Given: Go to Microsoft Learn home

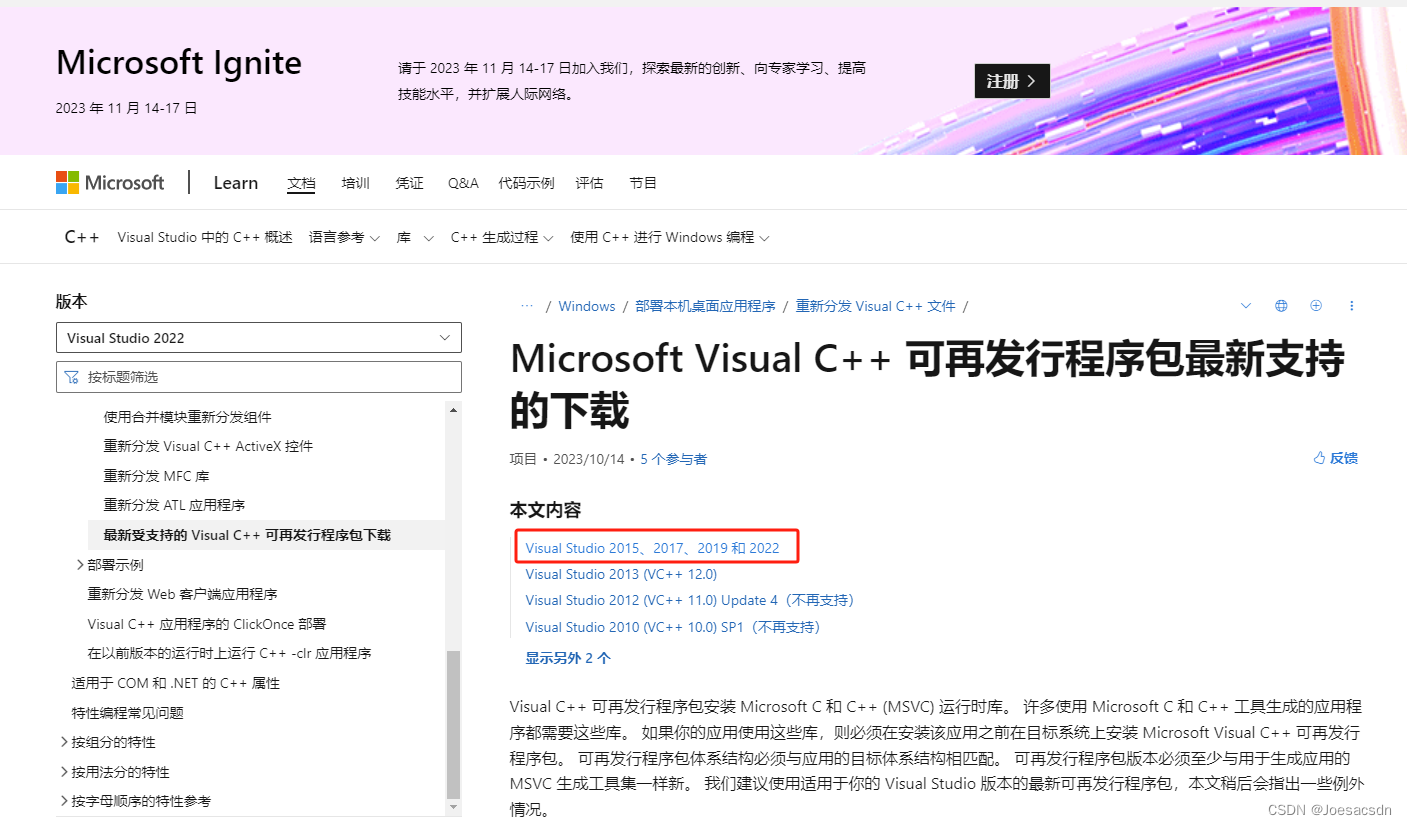Looking at the screenshot, I should point(236,183).
